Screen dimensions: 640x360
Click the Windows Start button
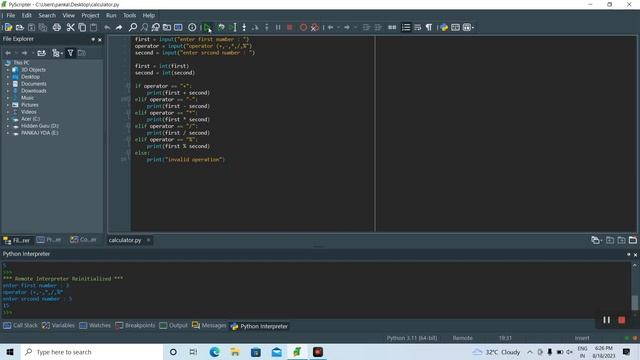[10, 352]
